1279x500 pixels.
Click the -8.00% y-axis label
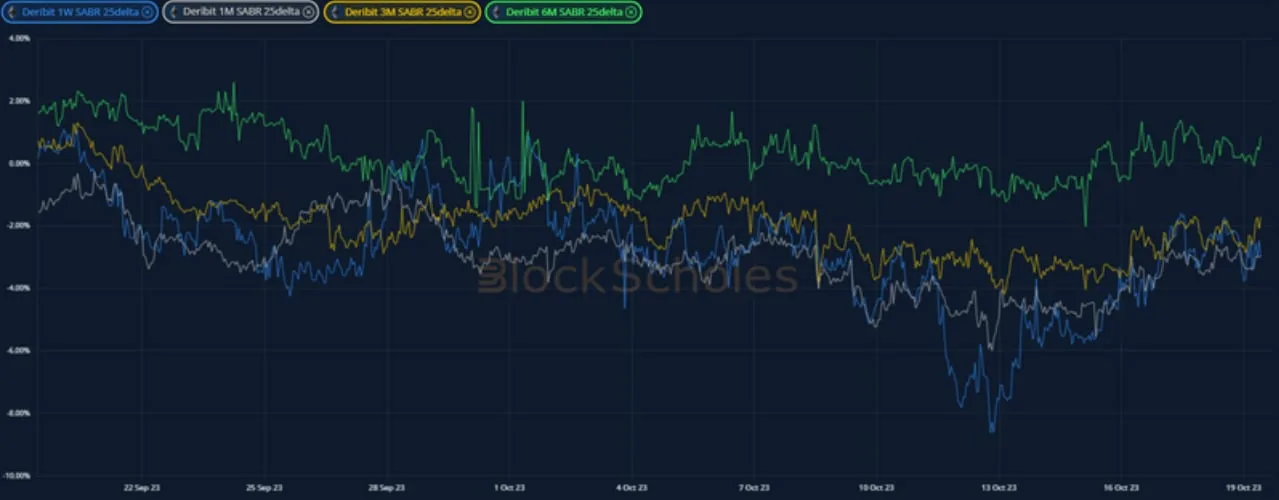pos(18,412)
